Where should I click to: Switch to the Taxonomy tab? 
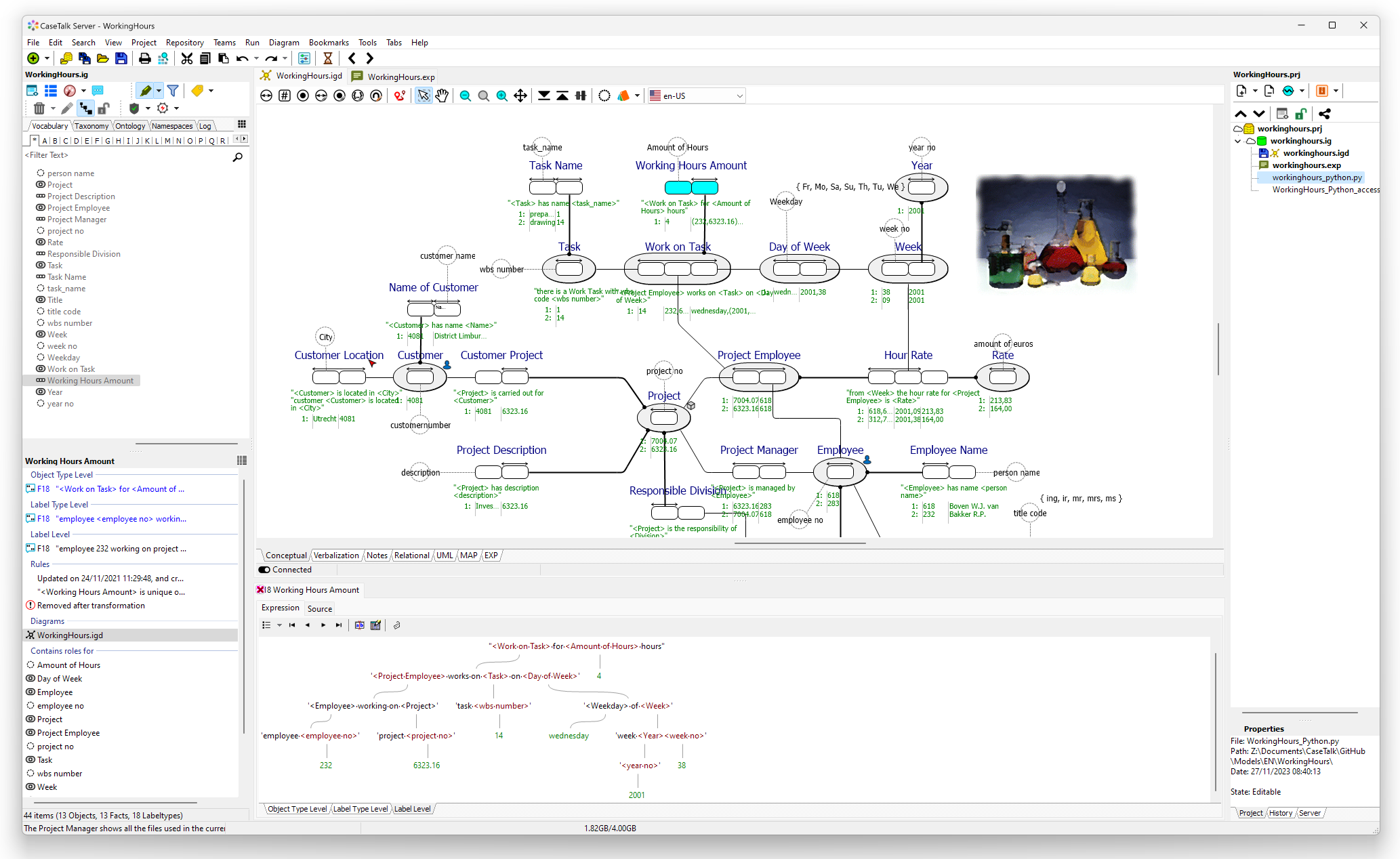pos(91,126)
